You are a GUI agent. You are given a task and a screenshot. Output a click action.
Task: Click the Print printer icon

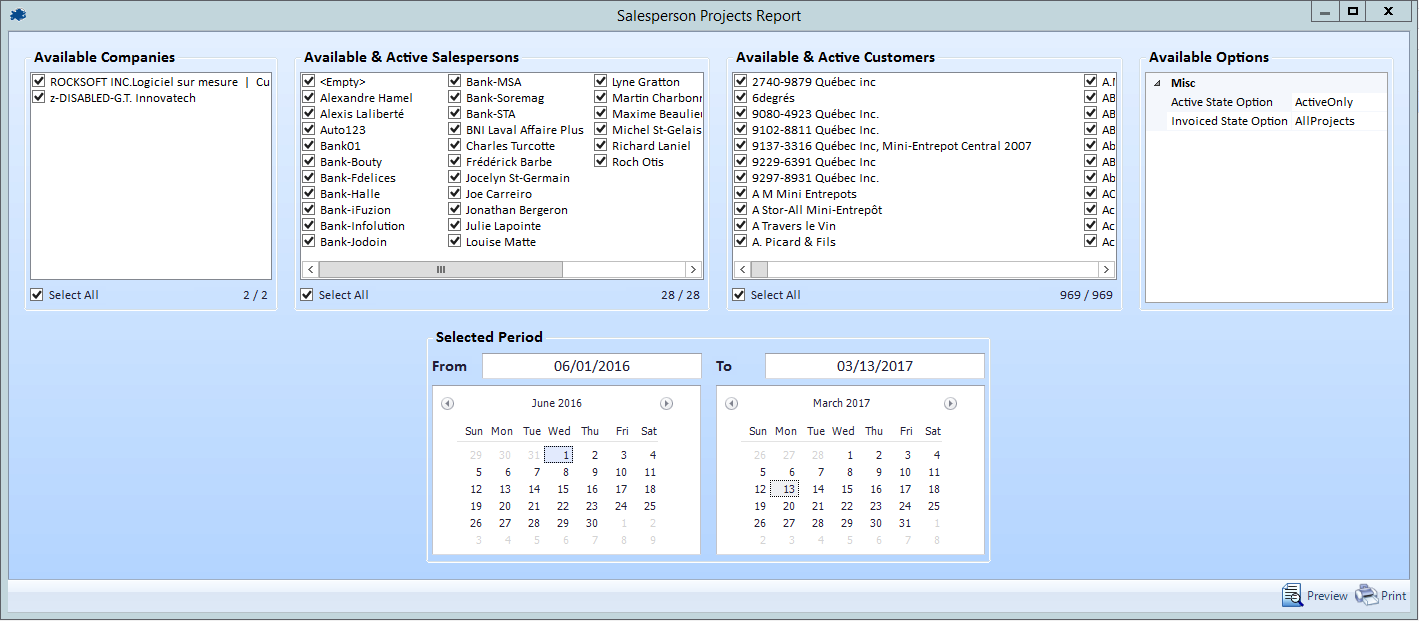tap(1366, 596)
